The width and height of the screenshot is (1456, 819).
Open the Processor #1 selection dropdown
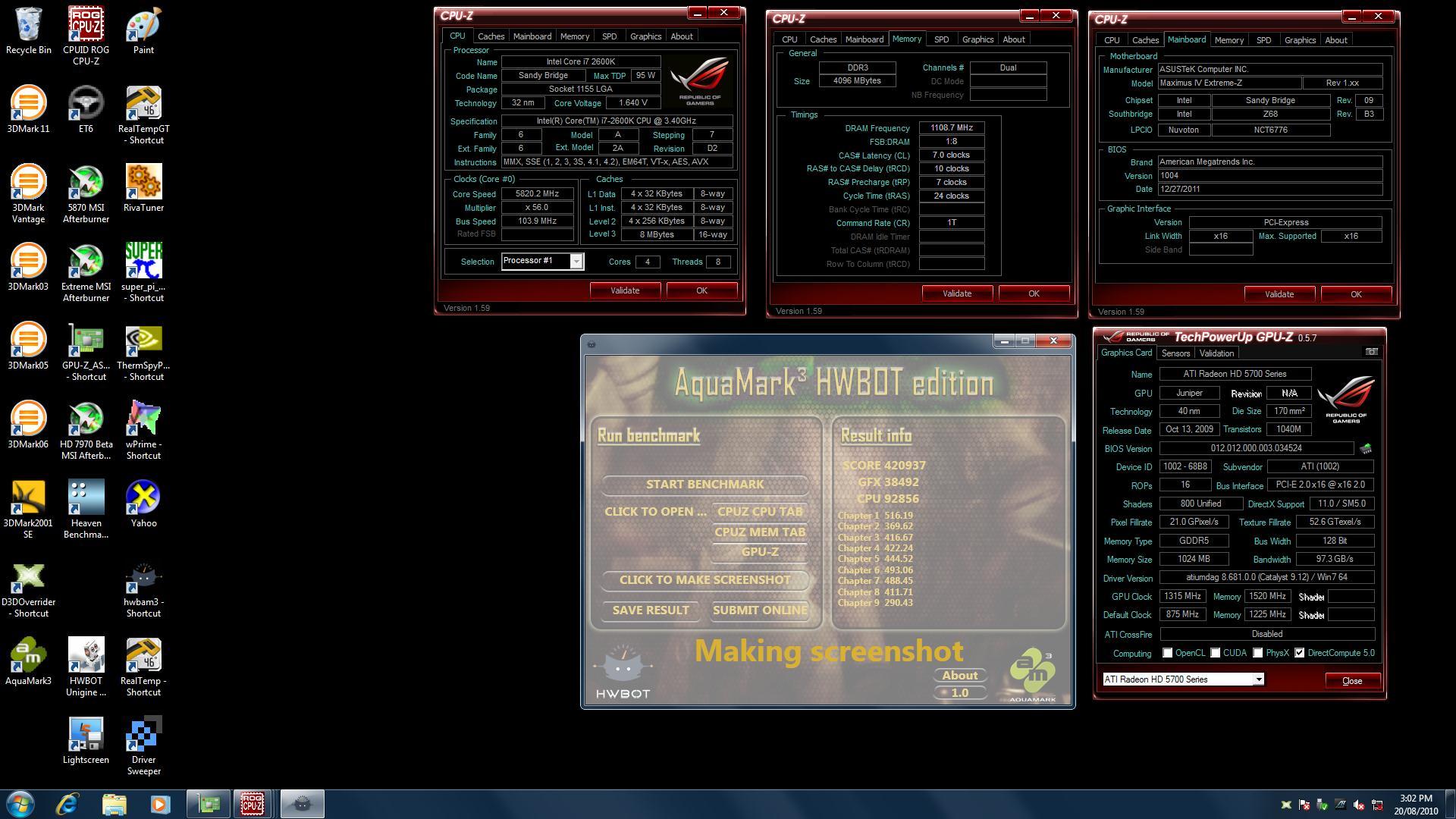[x=576, y=262]
